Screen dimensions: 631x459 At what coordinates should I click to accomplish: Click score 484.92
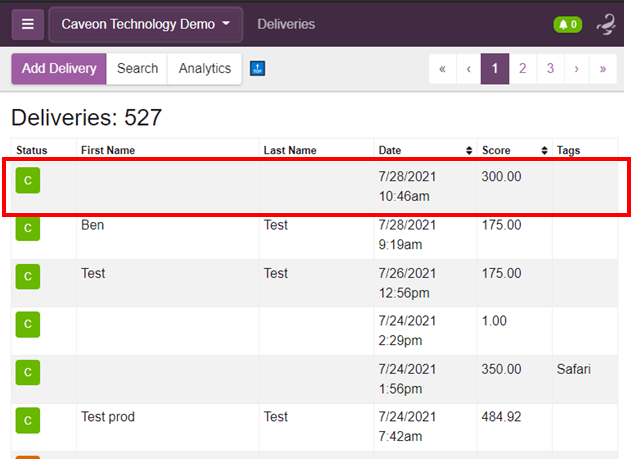501,417
